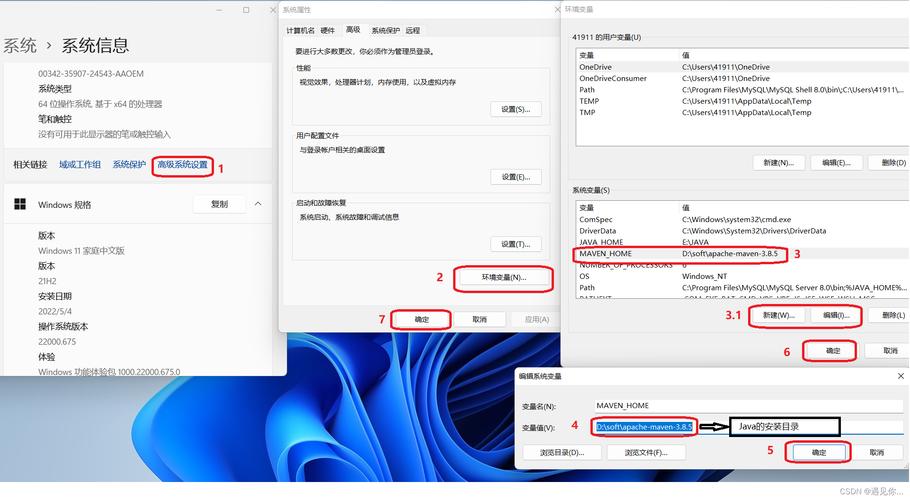This screenshot has width=910, height=500.
Task: Click 编辑(E)... for user variables
Action: [x=836, y=163]
